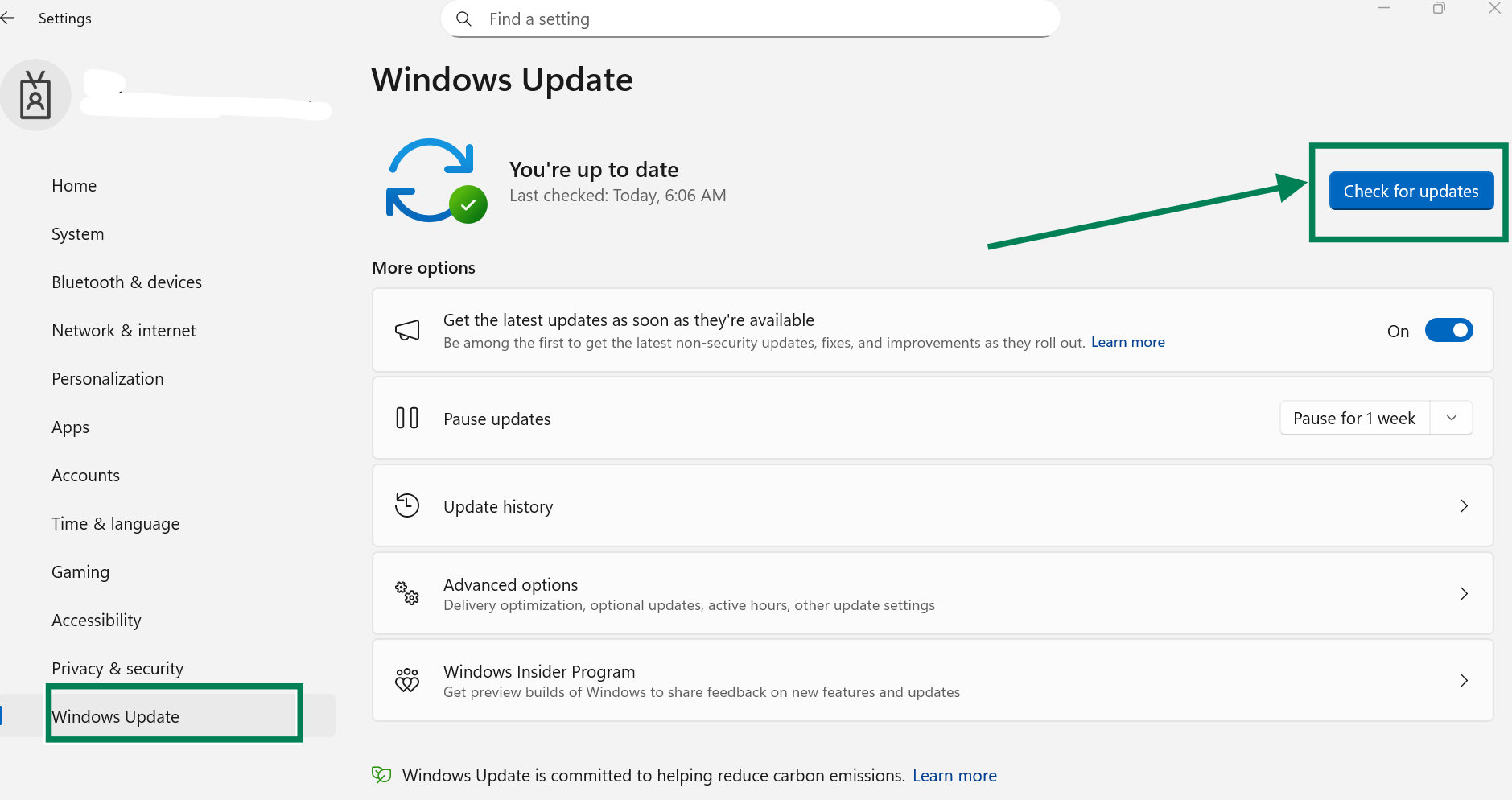
Task: Click the Find a setting search field
Action: point(750,19)
